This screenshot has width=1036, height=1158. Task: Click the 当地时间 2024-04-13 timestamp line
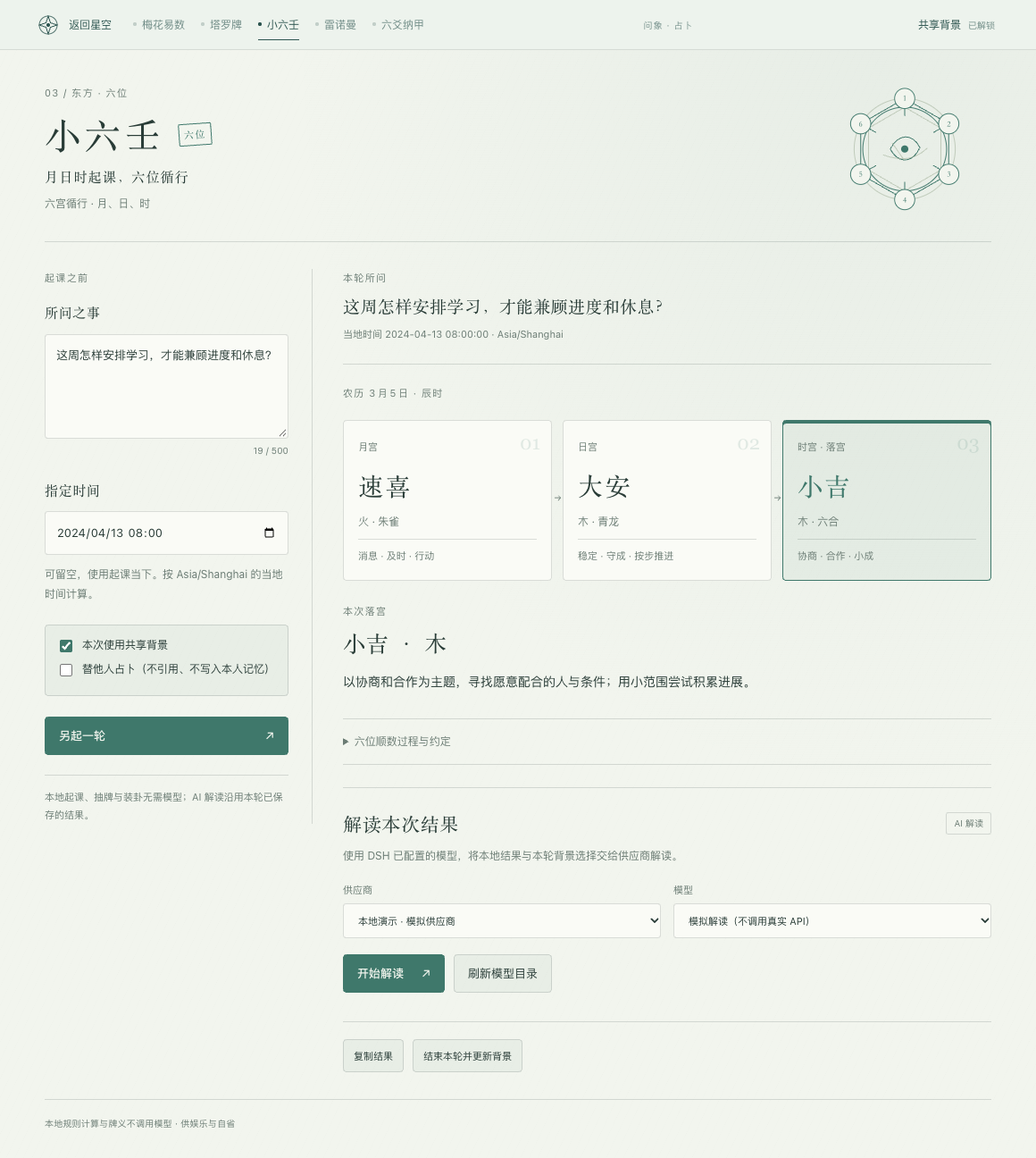click(453, 334)
